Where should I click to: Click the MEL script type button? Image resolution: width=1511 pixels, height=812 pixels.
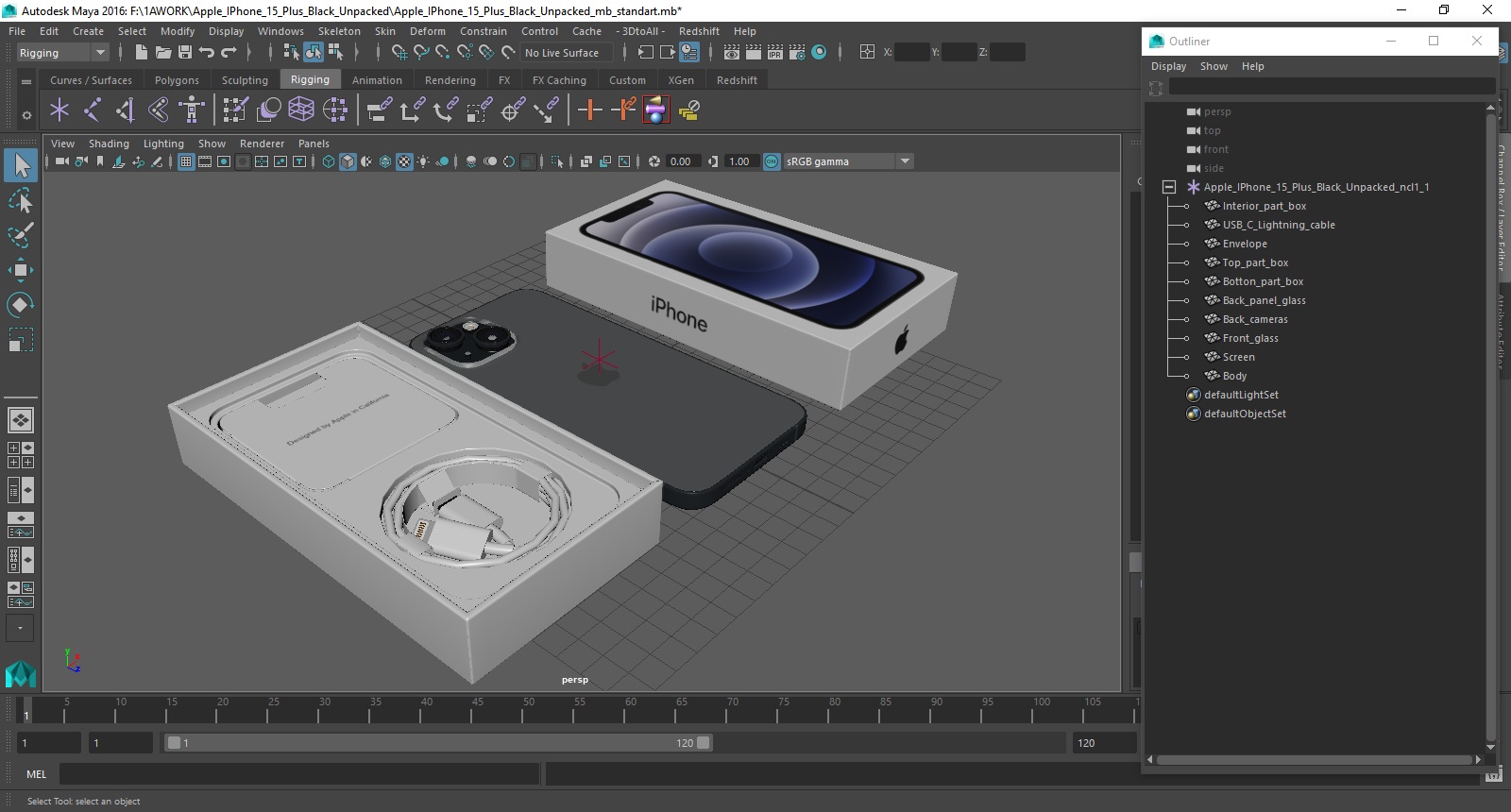(36, 774)
